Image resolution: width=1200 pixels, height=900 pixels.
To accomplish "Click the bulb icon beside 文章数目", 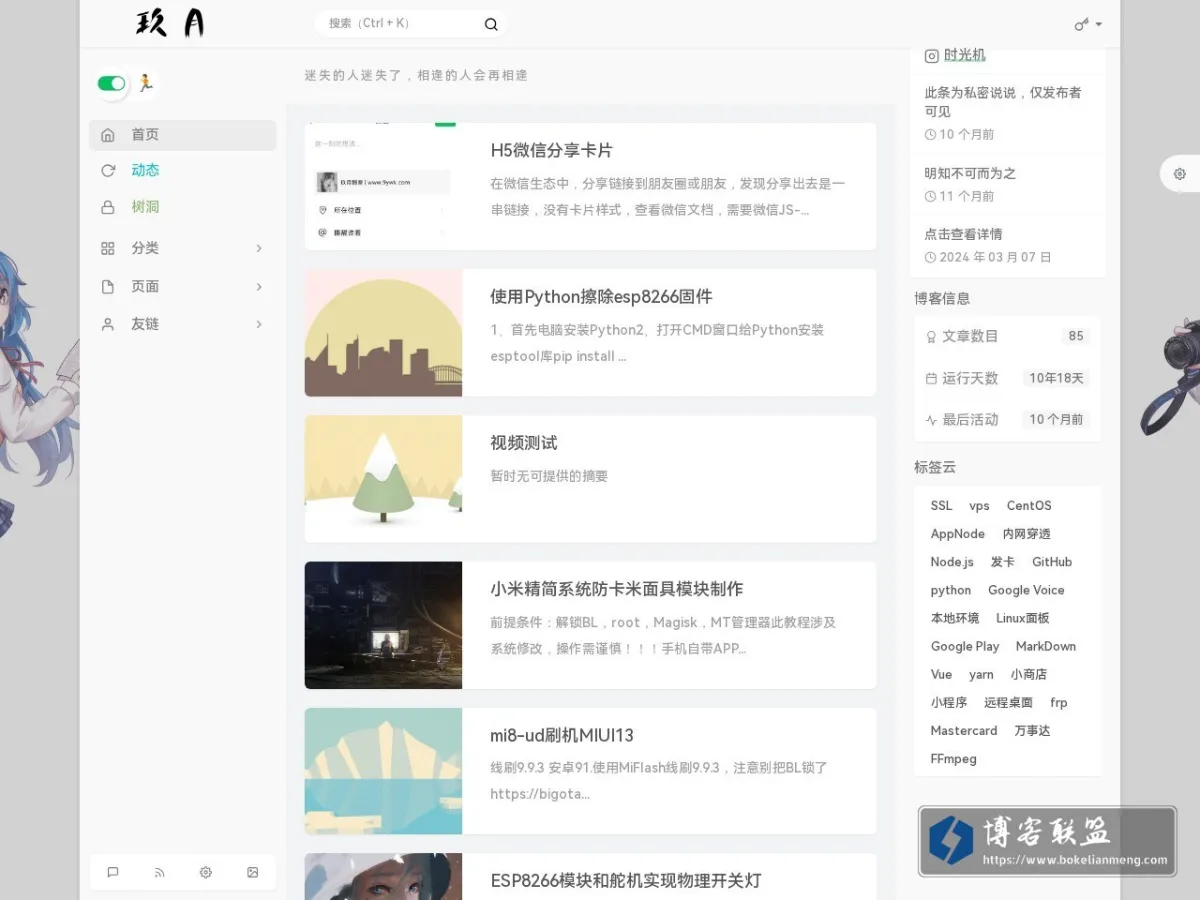I will 931,337.
